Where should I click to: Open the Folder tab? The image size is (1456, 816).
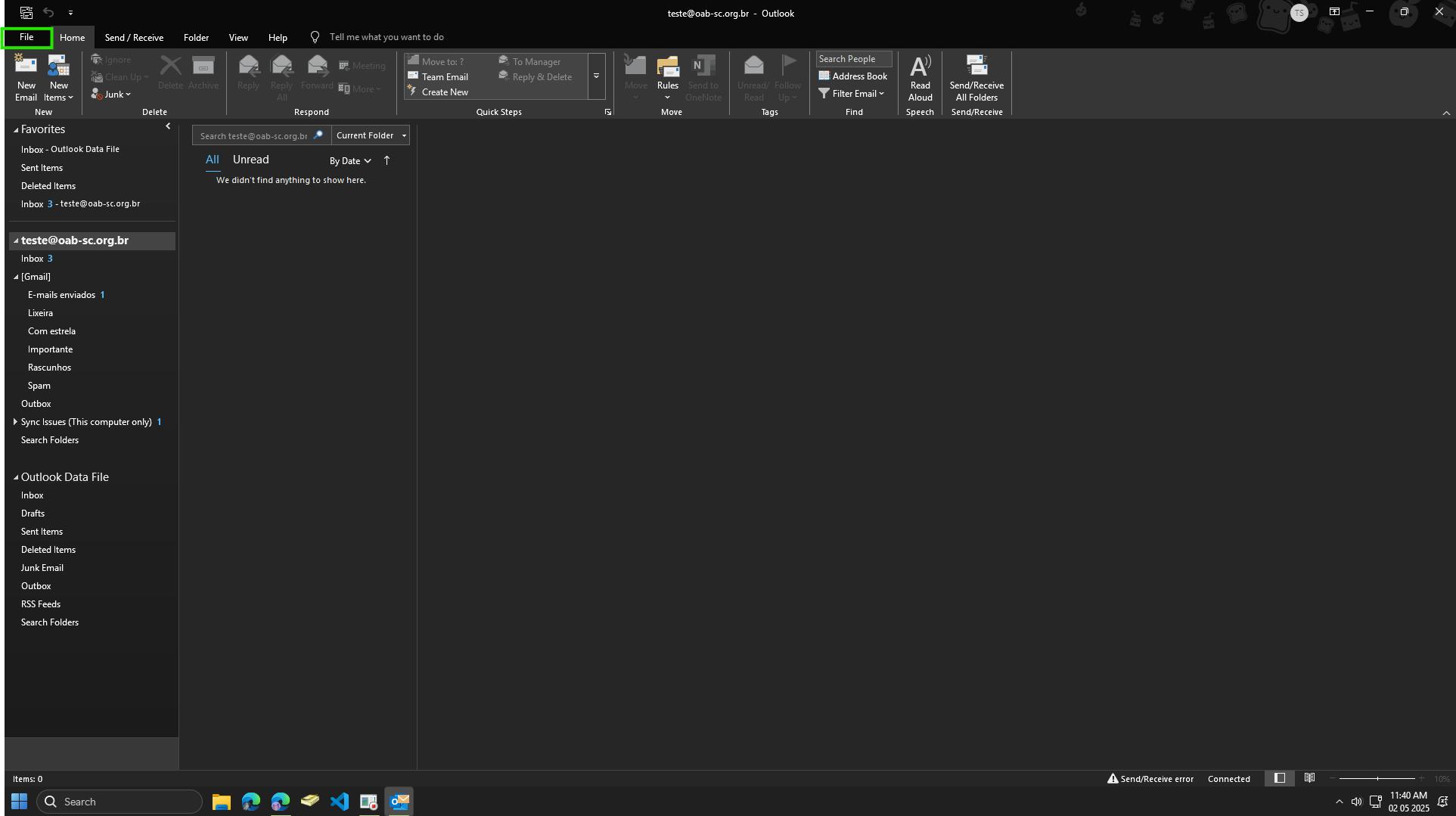click(x=196, y=38)
